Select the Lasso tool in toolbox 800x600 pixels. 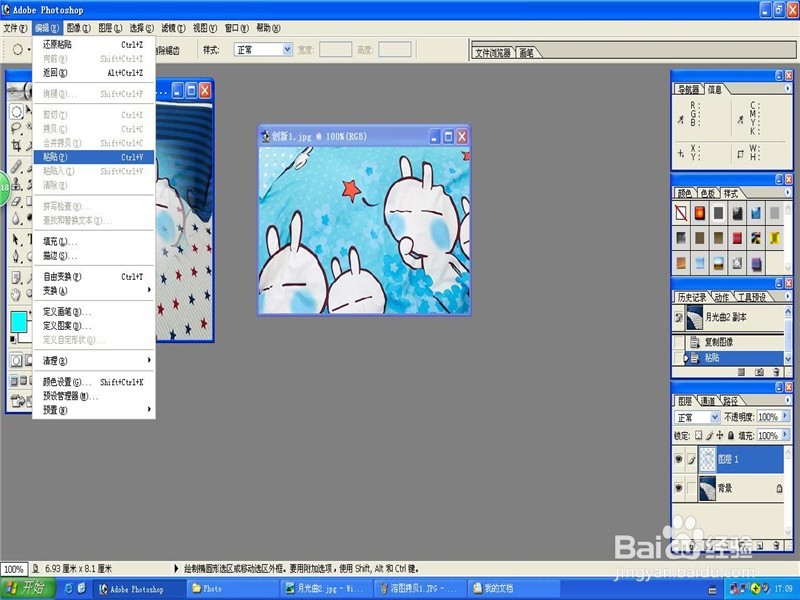[16, 128]
